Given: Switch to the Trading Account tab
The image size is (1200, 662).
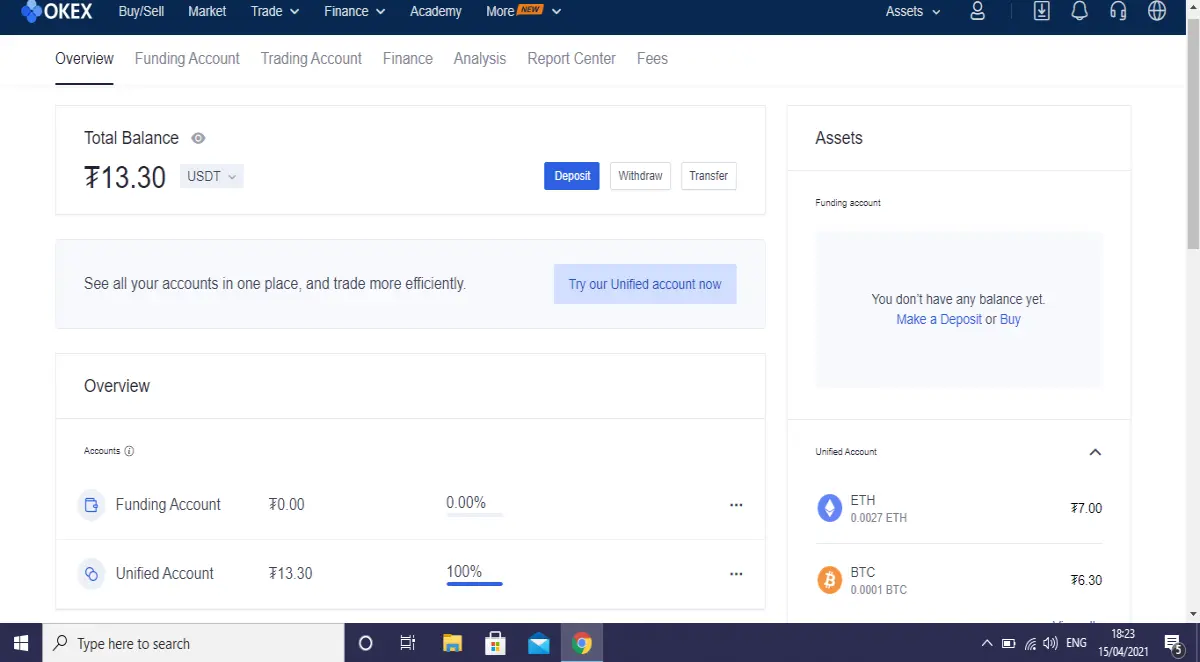Looking at the screenshot, I should (x=311, y=59).
